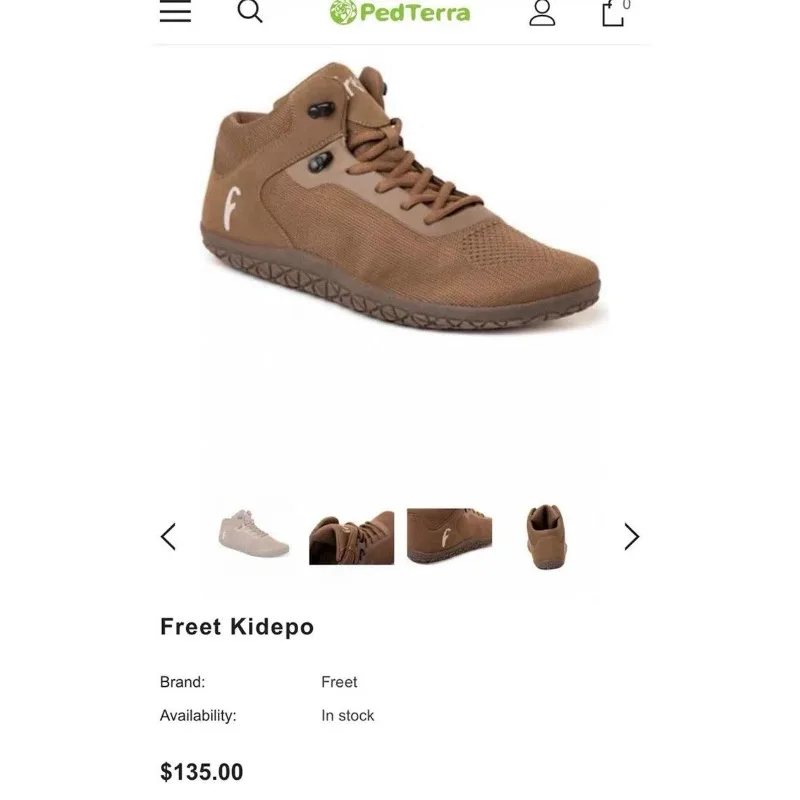Screen dimensions: 800x800
Task: Click the Freet Kidepo product title
Action: (237, 627)
